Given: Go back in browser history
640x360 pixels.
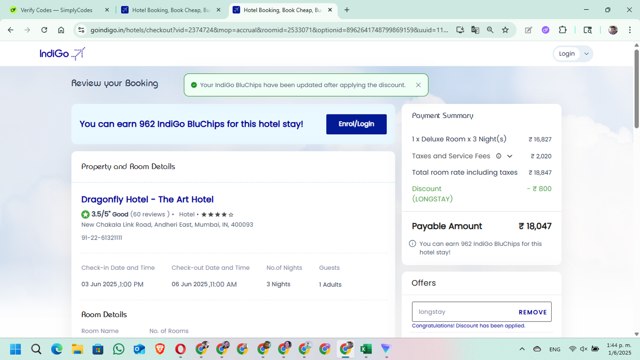Looking at the screenshot, I should pos(11,30).
